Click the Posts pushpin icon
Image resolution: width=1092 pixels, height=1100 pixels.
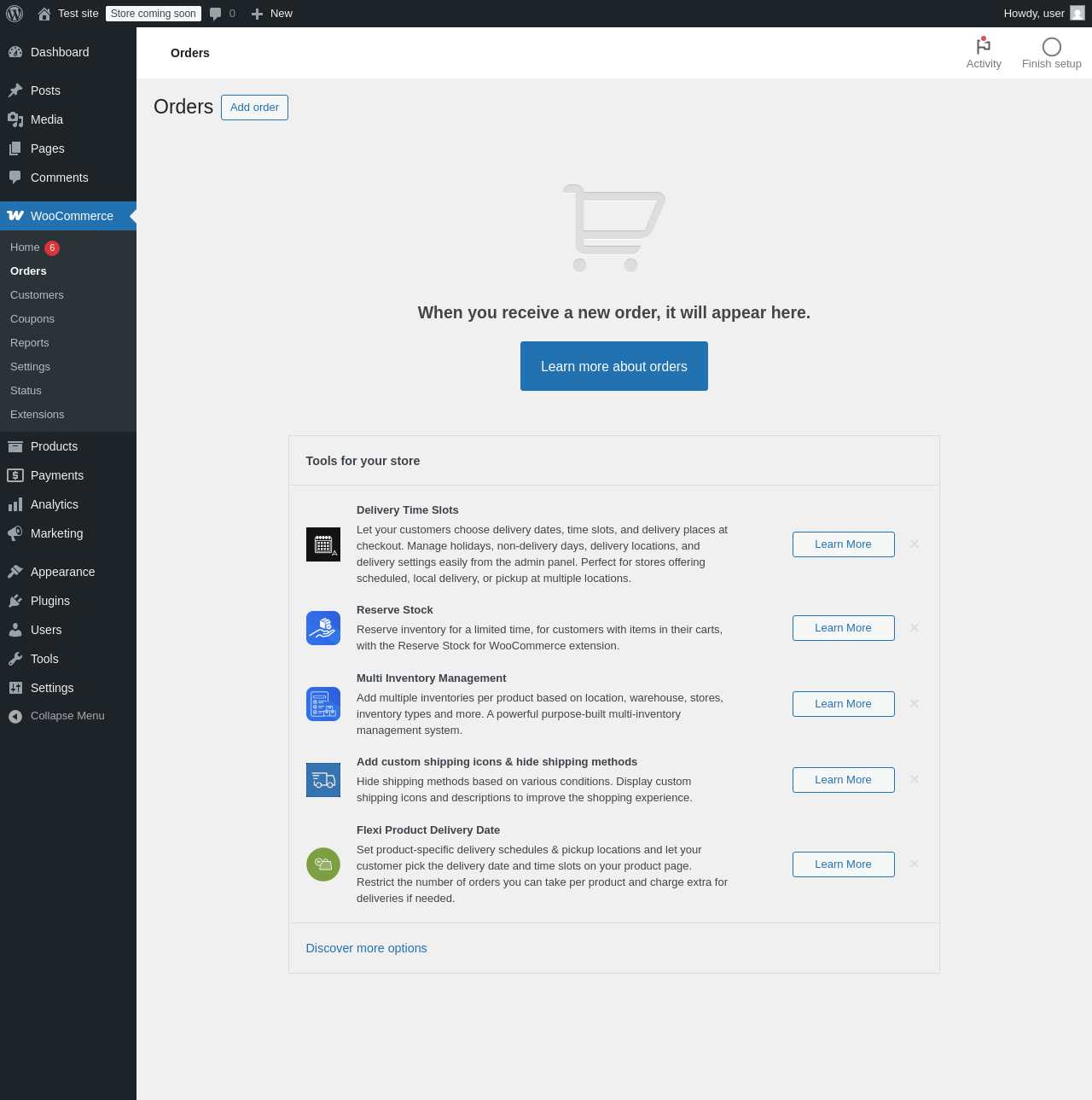[x=15, y=90]
